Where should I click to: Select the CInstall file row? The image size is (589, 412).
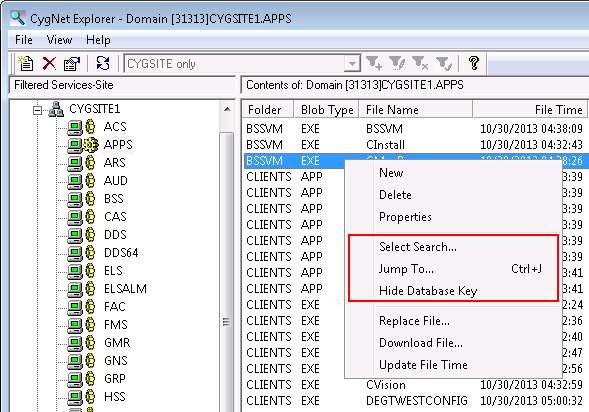point(415,145)
